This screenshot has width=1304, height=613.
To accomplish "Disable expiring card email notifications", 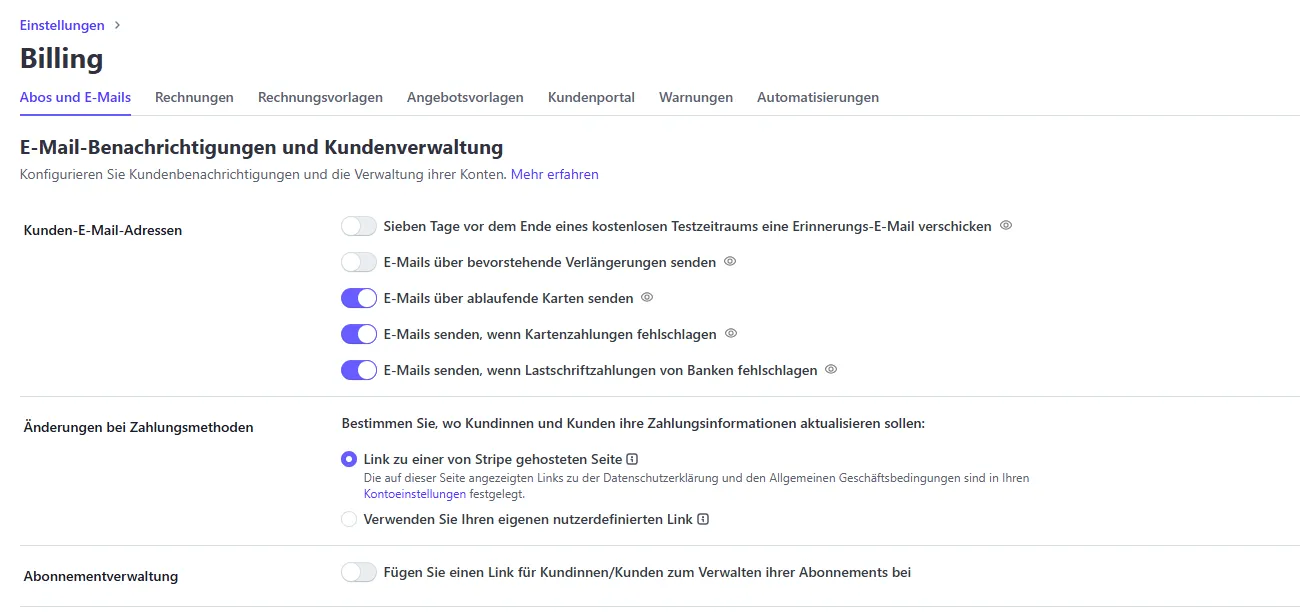I will point(358,297).
